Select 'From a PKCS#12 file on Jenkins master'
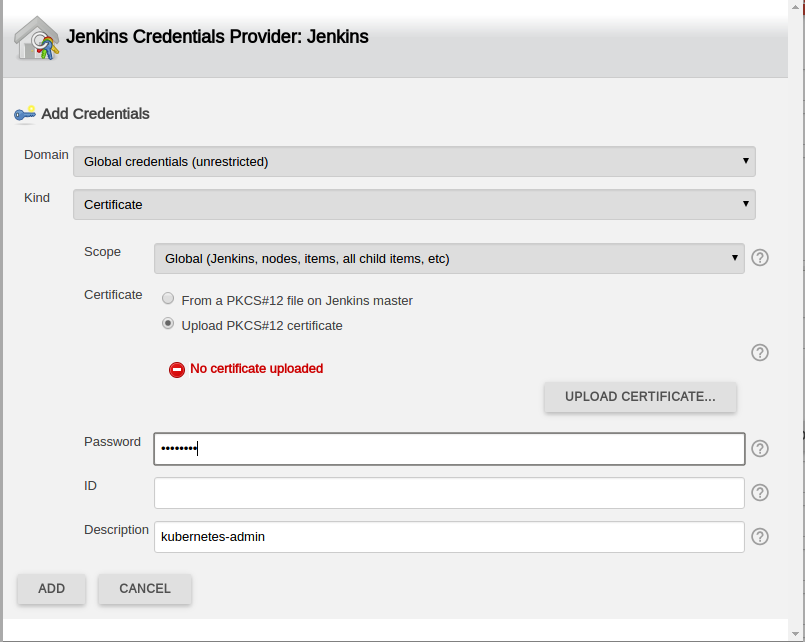 (x=168, y=299)
